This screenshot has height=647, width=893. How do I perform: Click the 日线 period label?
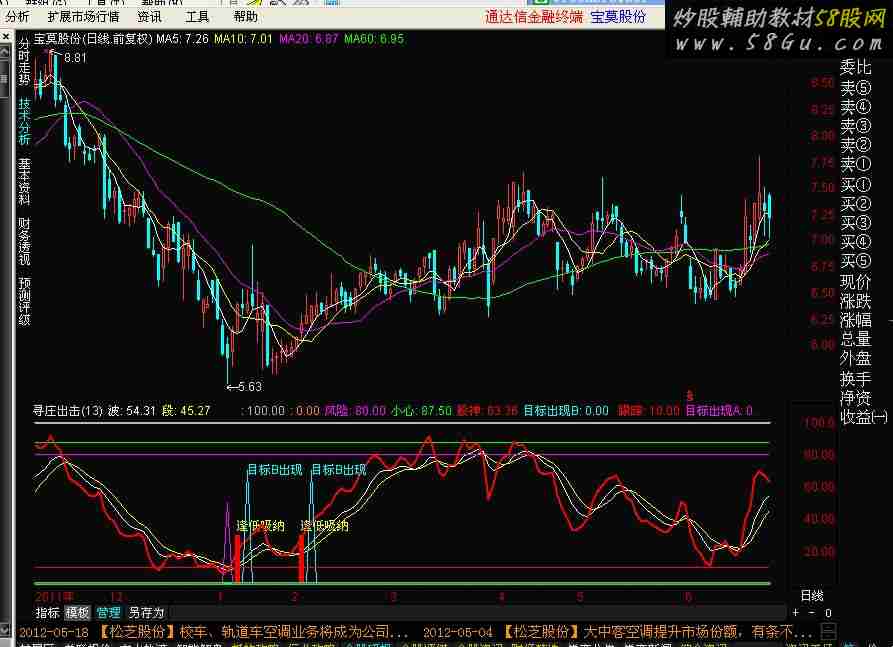[x=811, y=595]
